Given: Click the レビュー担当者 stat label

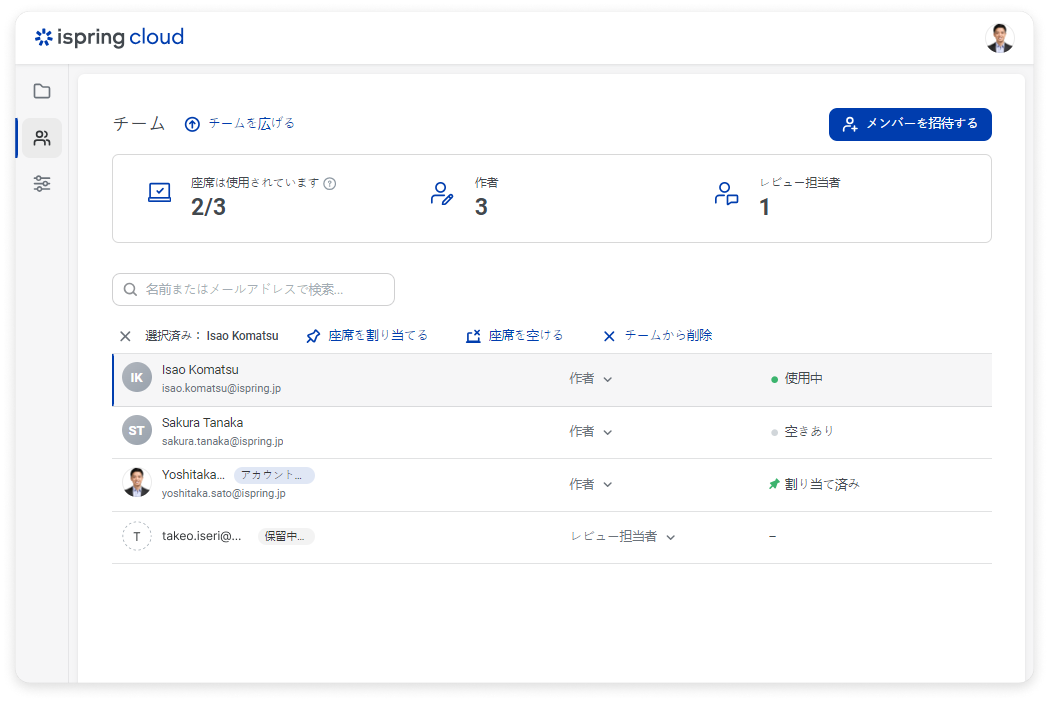Looking at the screenshot, I should pyautogui.click(x=799, y=183).
